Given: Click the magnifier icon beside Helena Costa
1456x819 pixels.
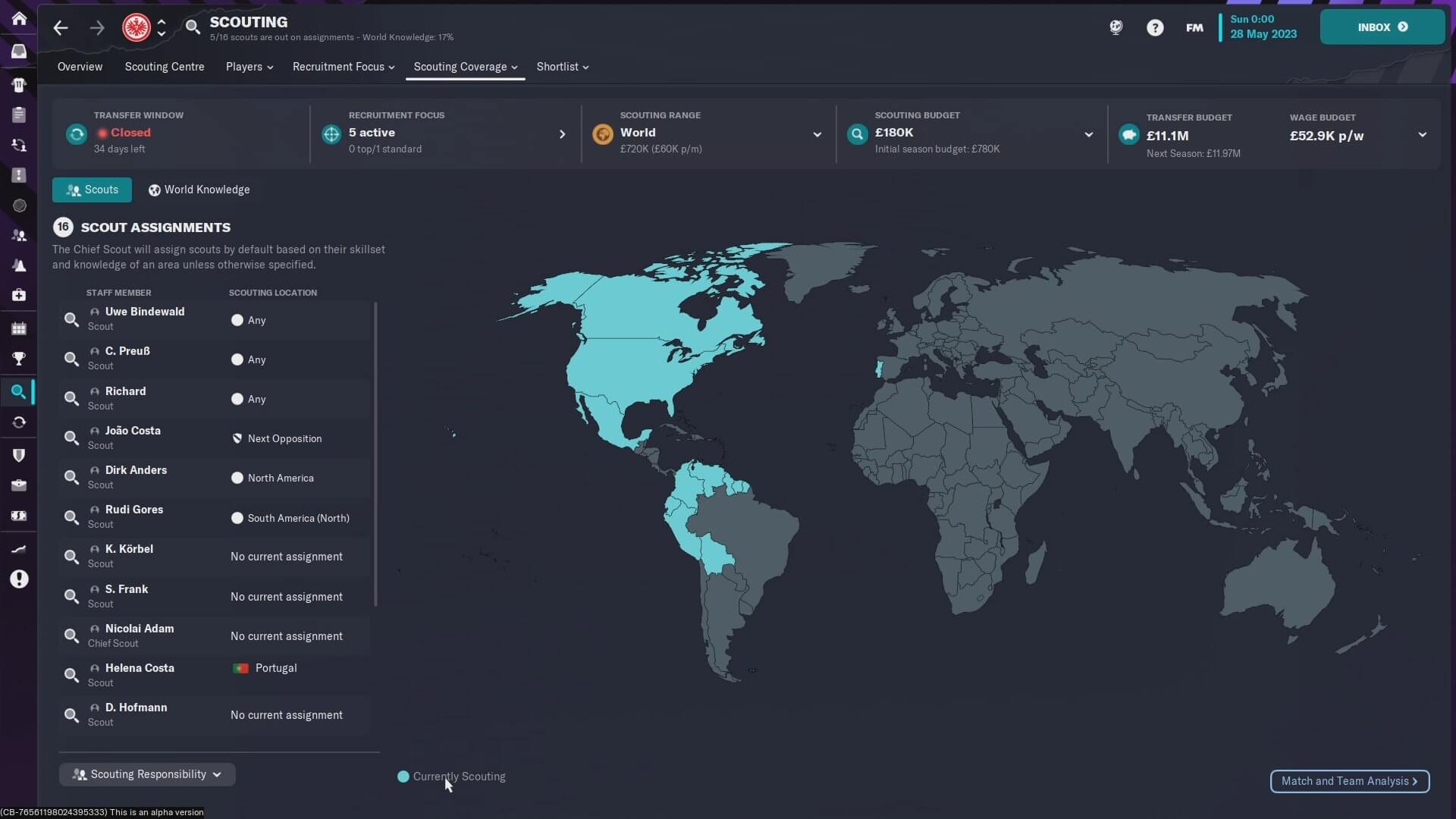Looking at the screenshot, I should click(71, 675).
